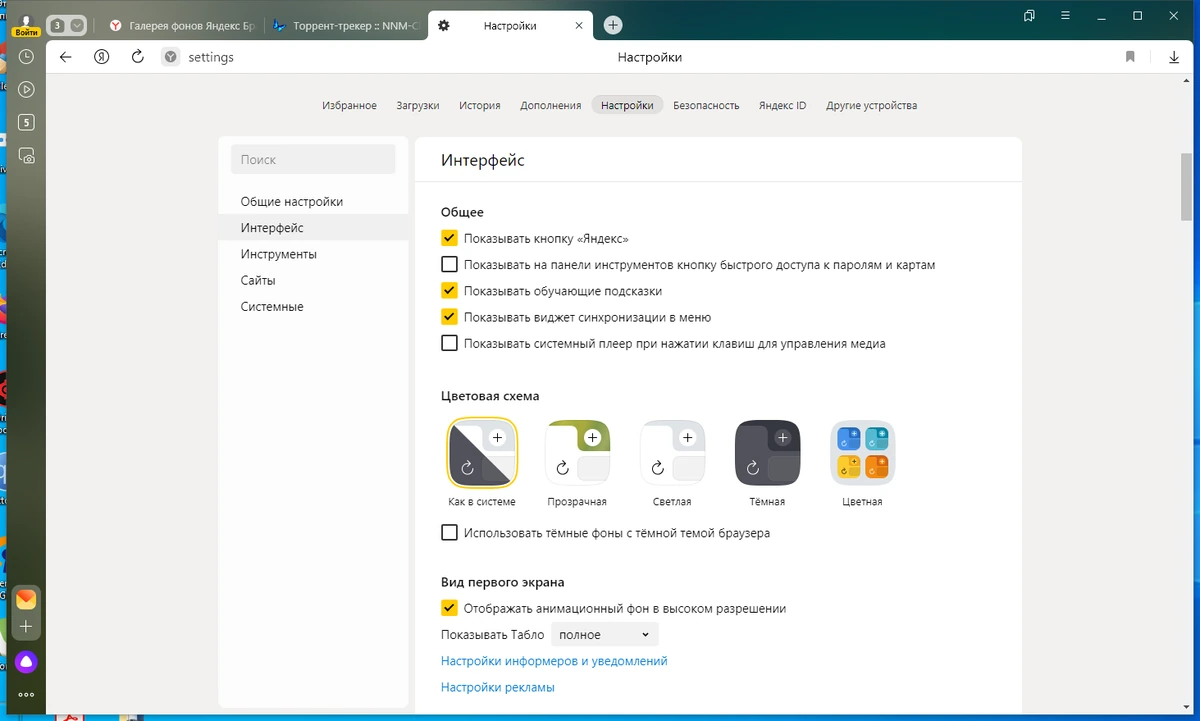Image resolution: width=1200 pixels, height=721 pixels.
Task: Open downloads arrow icon in toolbar
Action: pyautogui.click(x=1174, y=57)
